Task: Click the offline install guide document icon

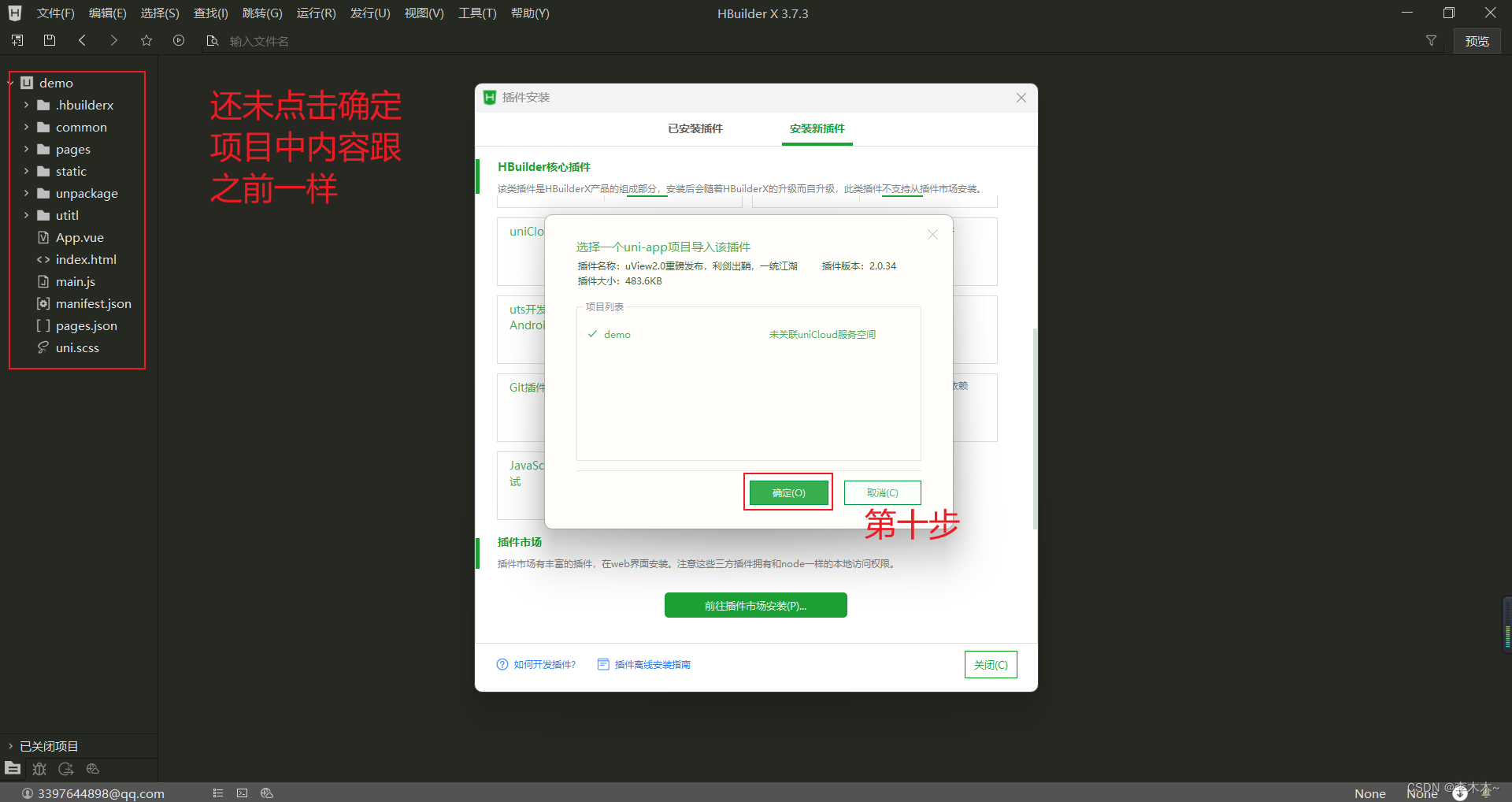Action: [603, 664]
